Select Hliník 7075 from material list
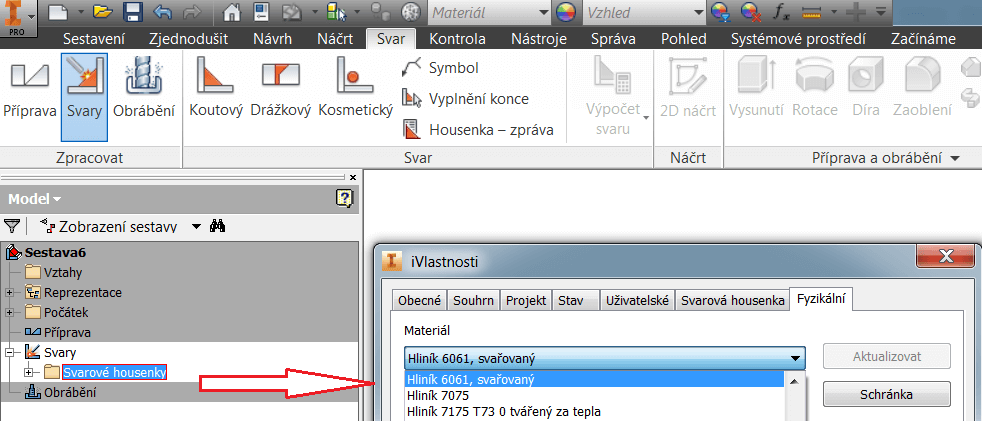The image size is (982, 421). (594, 395)
